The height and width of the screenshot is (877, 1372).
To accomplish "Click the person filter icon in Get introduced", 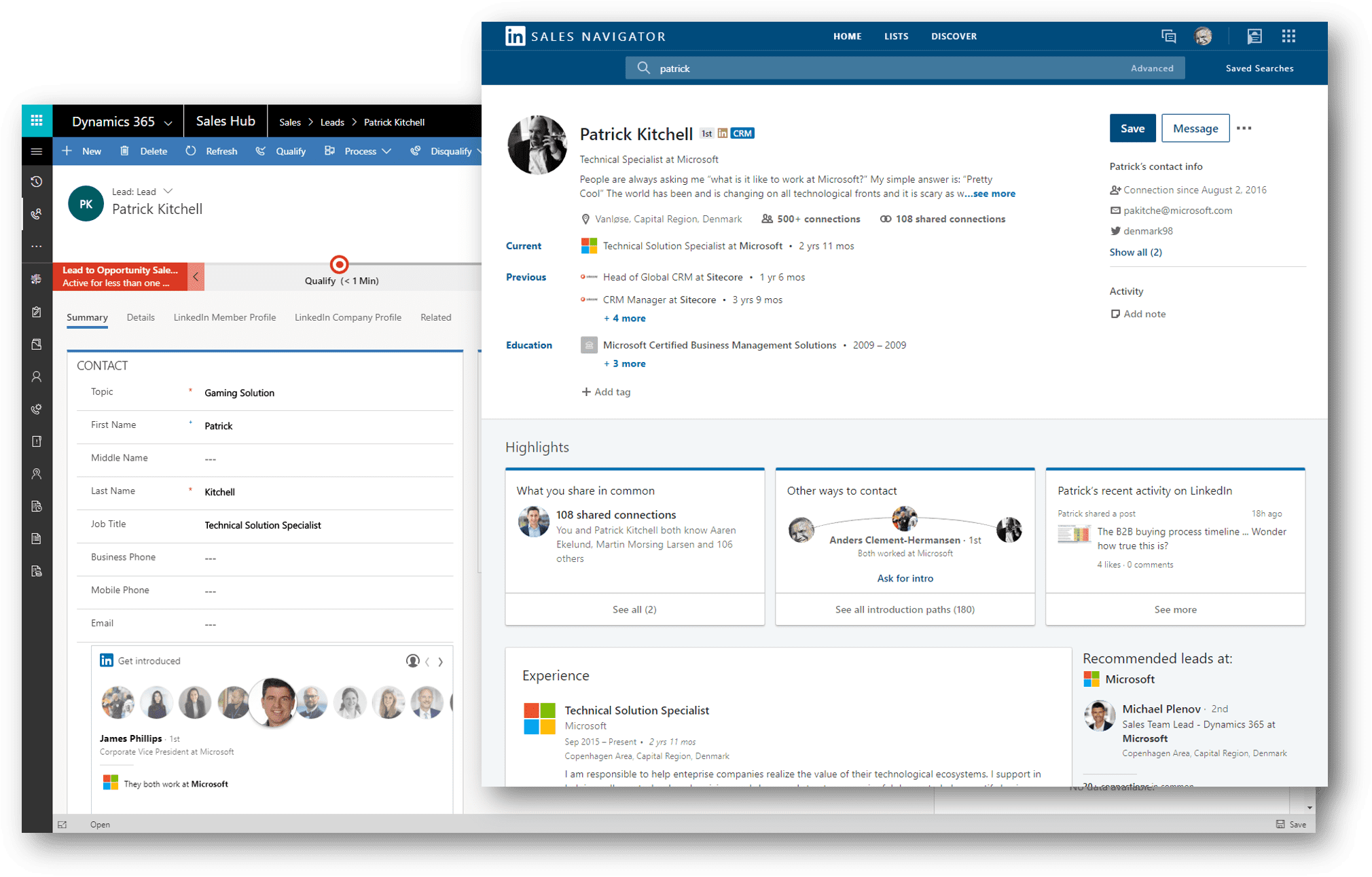I will click(412, 661).
